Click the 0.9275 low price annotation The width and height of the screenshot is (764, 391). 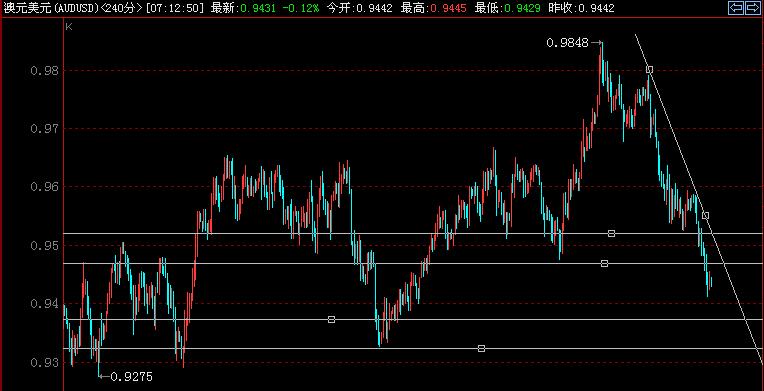tap(132, 376)
